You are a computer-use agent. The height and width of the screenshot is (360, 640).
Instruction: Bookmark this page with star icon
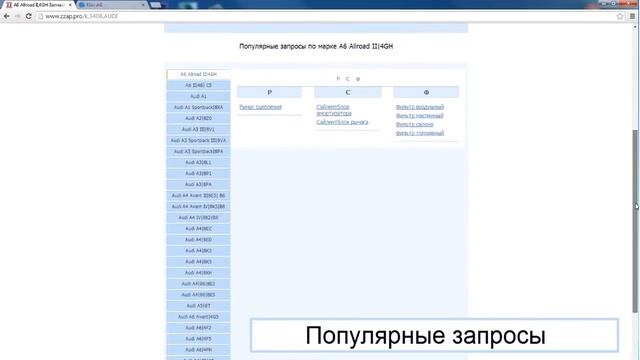tap(620, 16)
